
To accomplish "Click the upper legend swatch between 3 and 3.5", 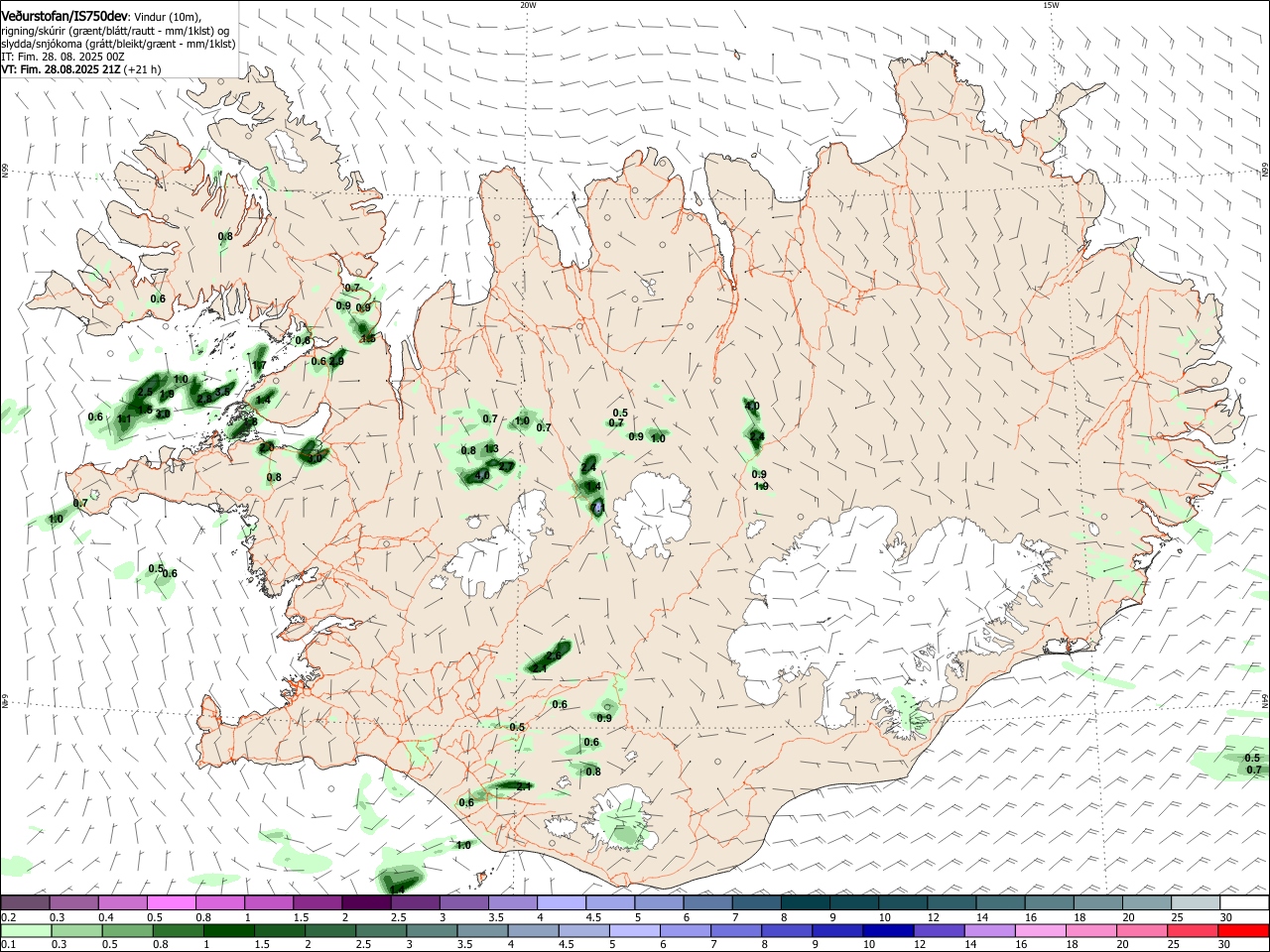I will [x=463, y=902].
